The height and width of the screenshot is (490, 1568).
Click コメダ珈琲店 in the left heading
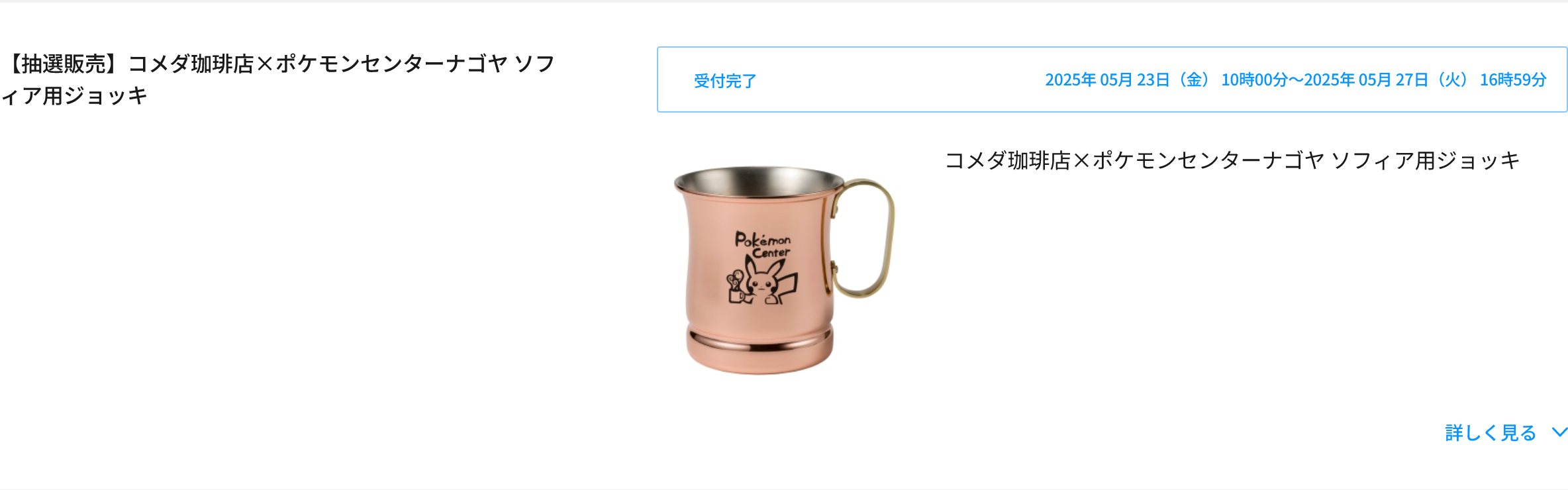click(191, 64)
